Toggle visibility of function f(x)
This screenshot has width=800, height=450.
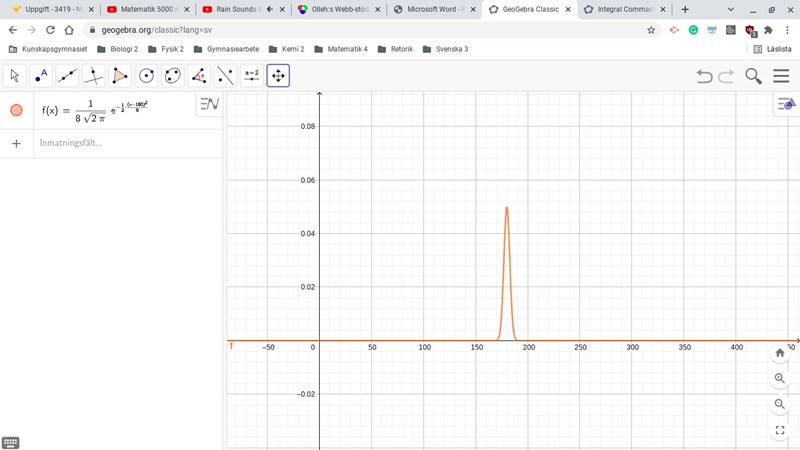16,110
